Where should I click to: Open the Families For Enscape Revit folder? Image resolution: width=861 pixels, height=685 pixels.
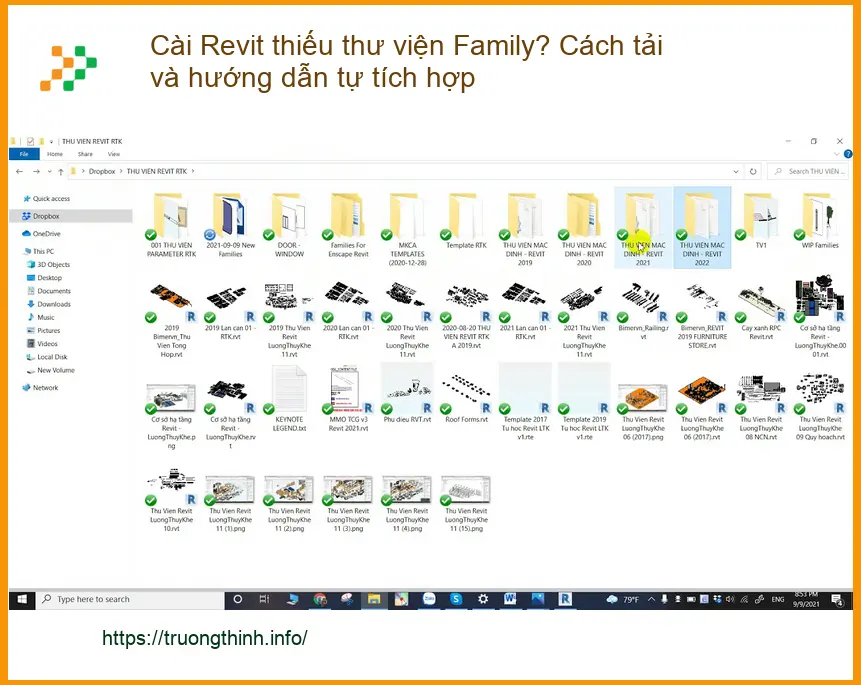coord(348,225)
